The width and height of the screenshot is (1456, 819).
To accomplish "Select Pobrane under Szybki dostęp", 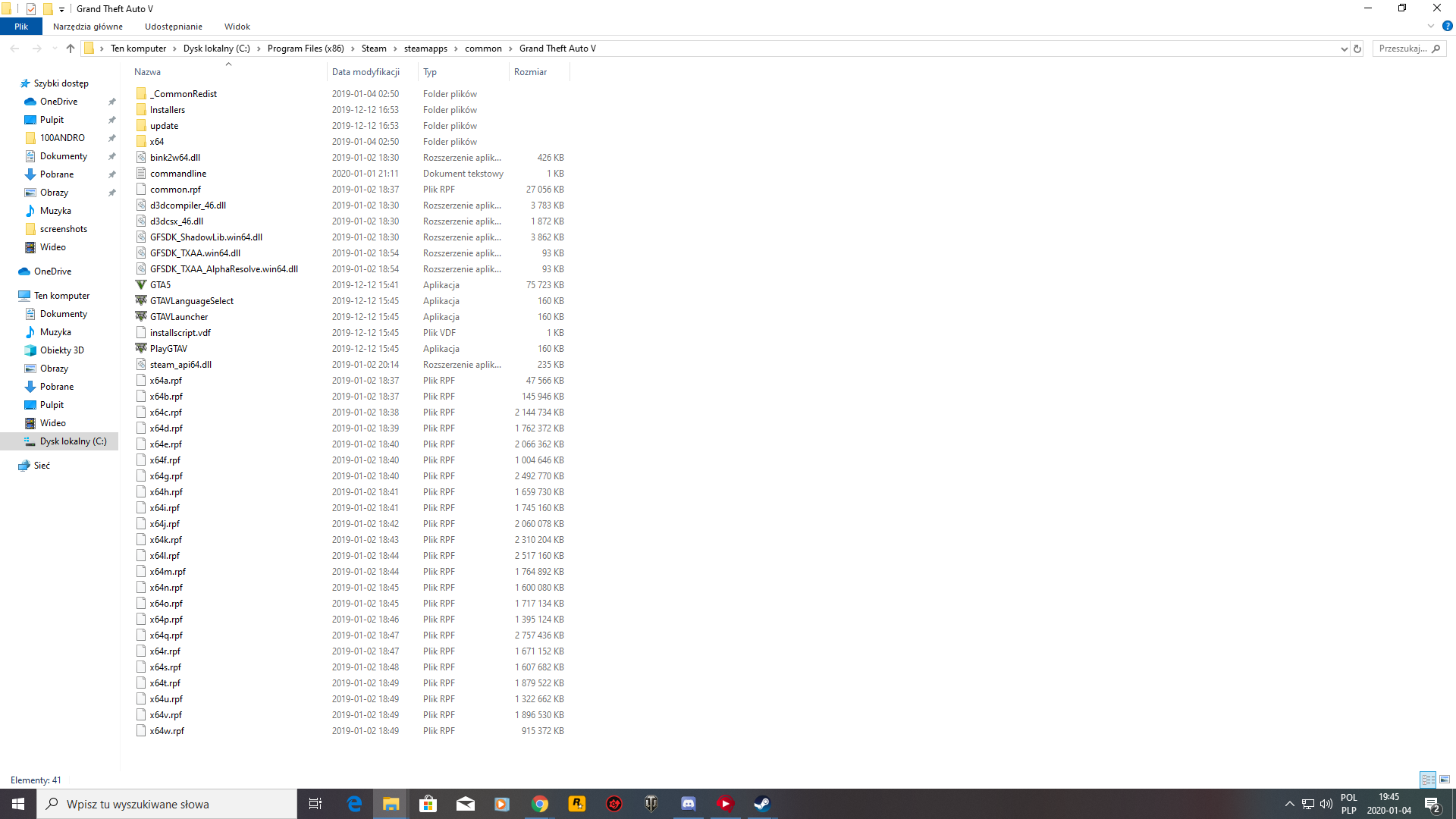I will point(57,174).
